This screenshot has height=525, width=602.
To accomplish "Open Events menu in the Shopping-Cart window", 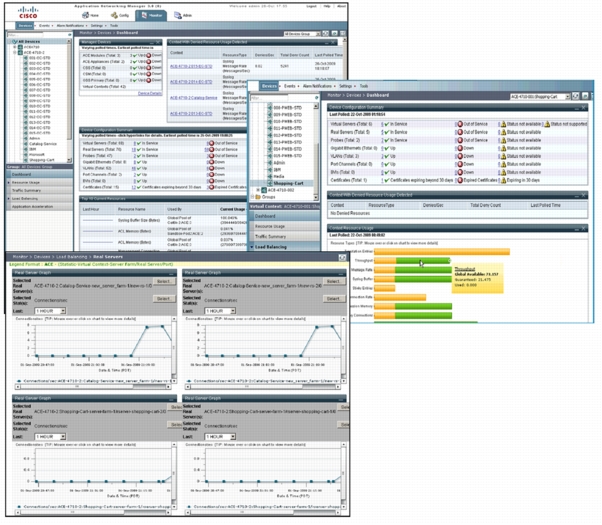I will [289, 86].
